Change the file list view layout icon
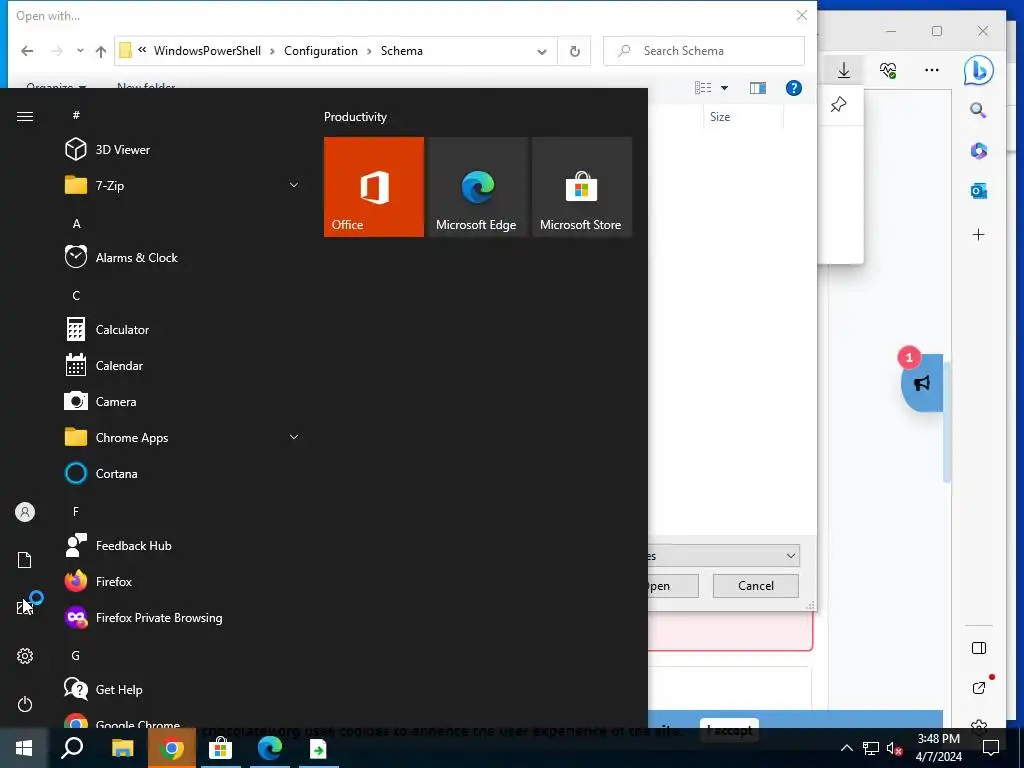This screenshot has height=768, width=1024. point(703,88)
